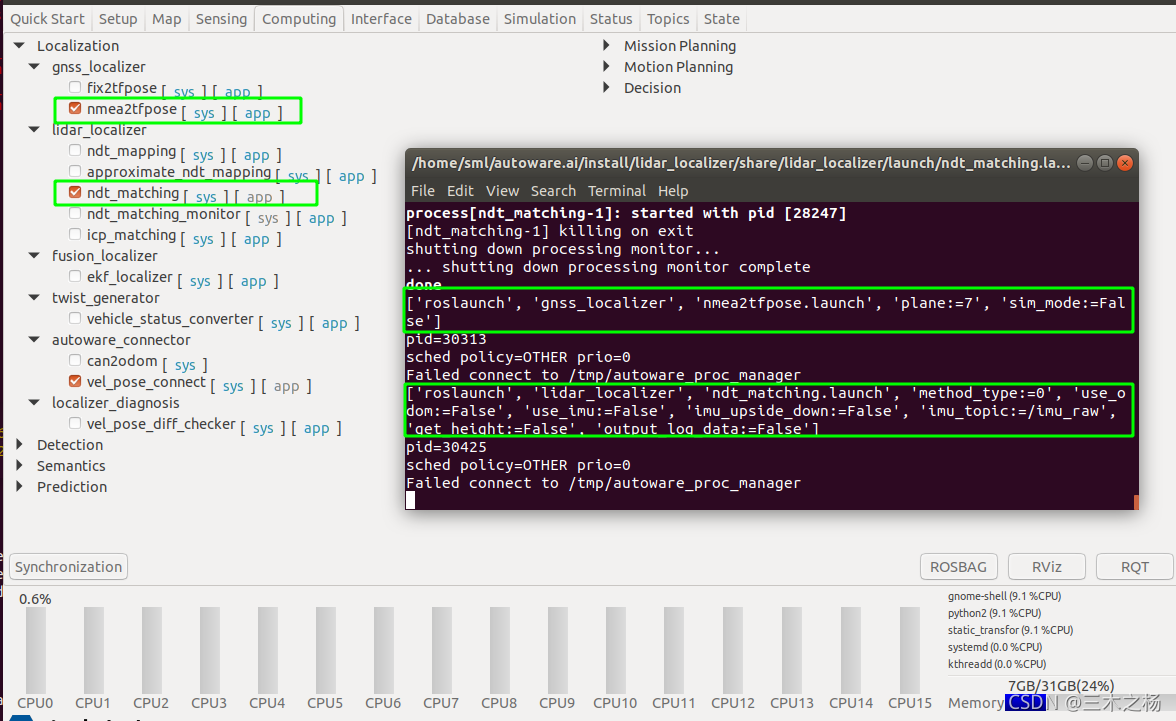This screenshot has height=721, width=1176.
Task: Open the Setup tab
Action: pos(118,19)
